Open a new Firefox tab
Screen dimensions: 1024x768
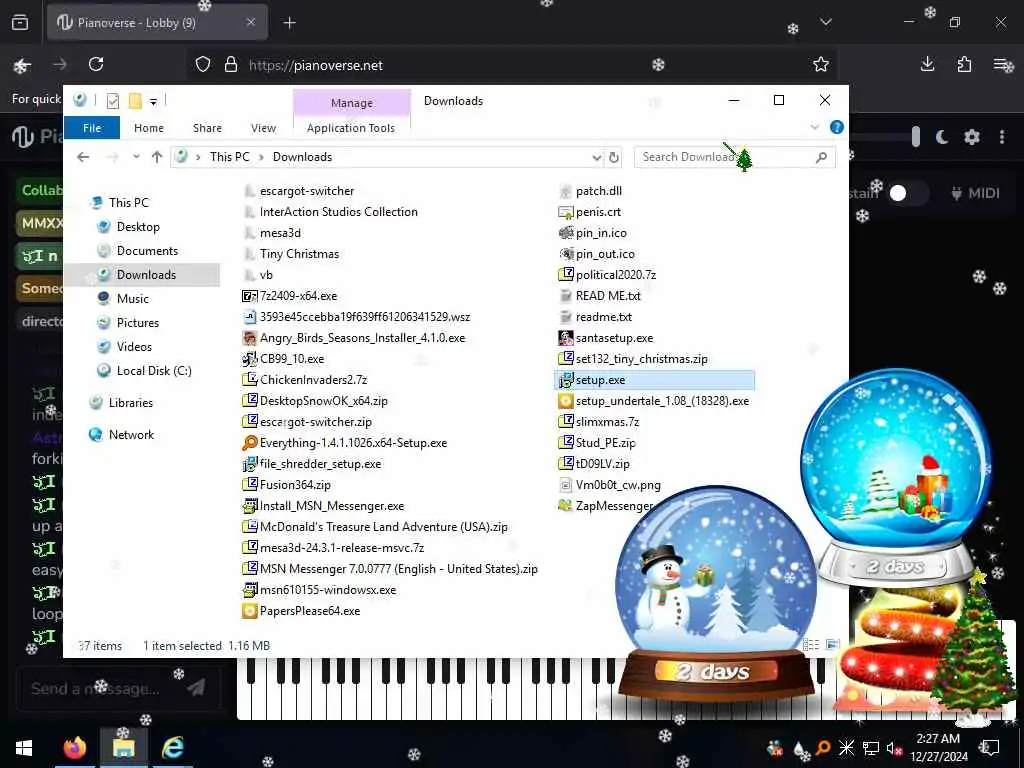pyautogui.click(x=289, y=23)
